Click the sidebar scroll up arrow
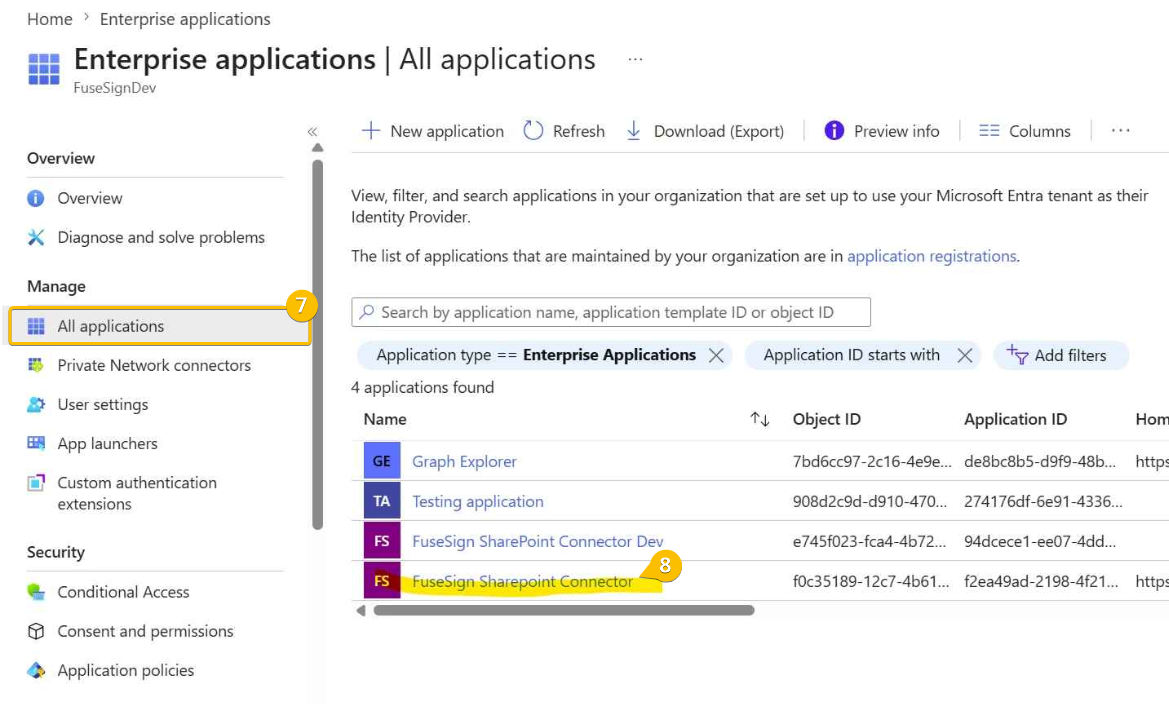1169x704 pixels. coord(318,148)
